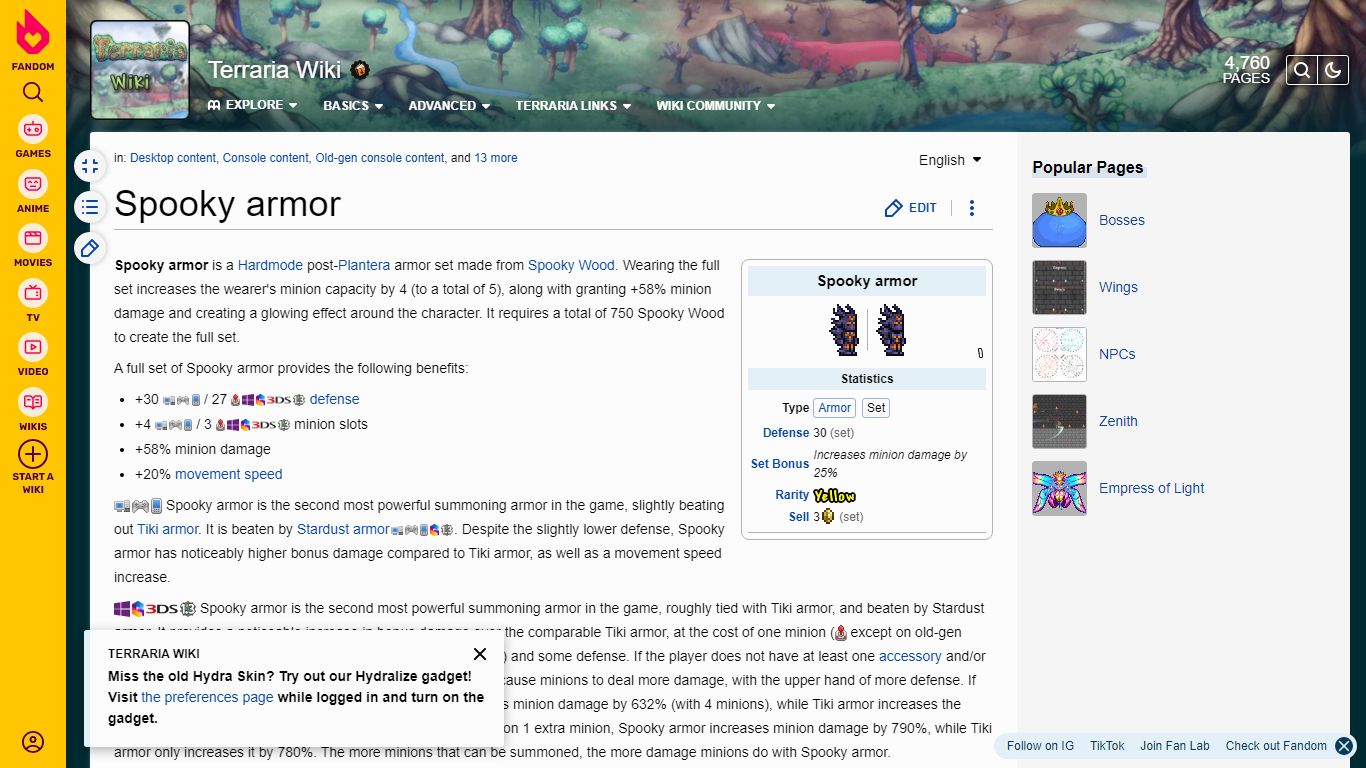
Task: Open the NPCs page link
Action: click(x=1117, y=354)
